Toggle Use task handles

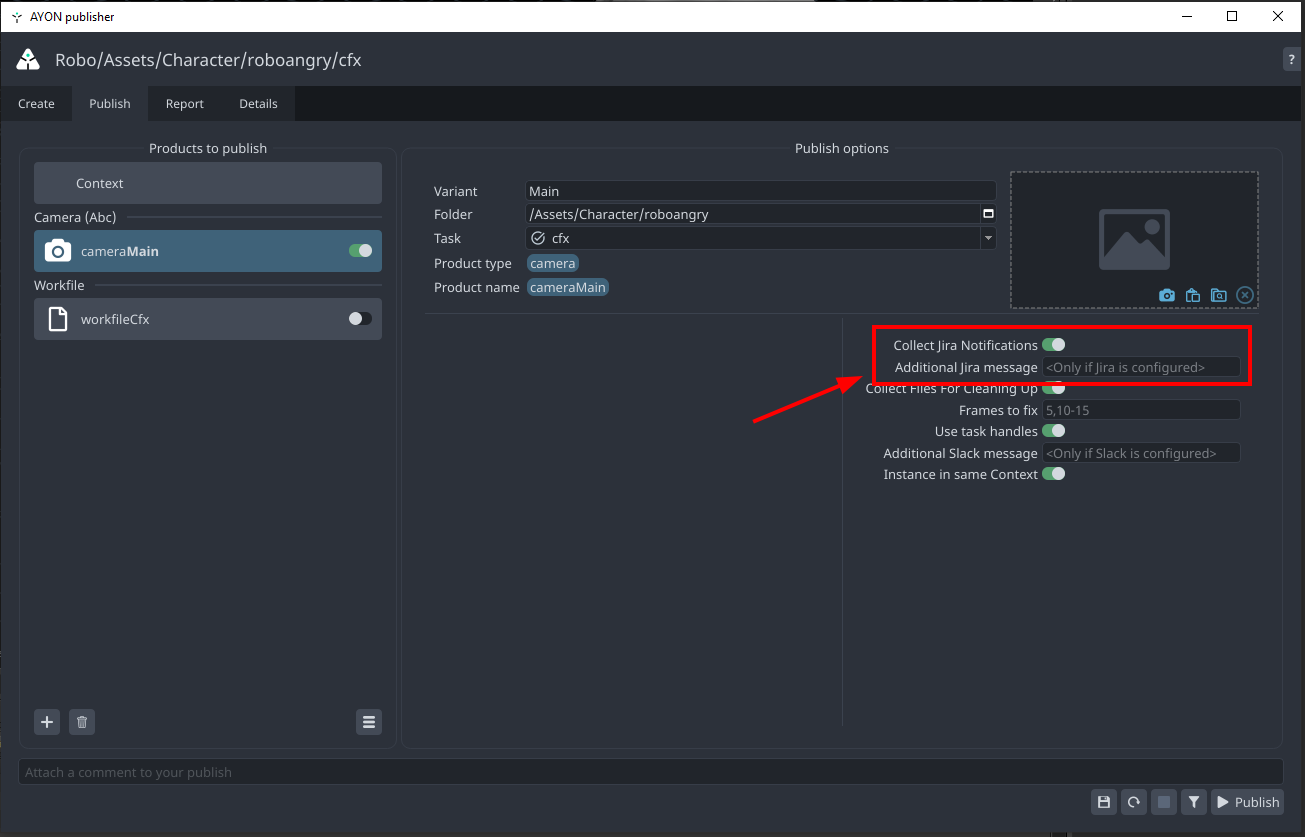1054,431
